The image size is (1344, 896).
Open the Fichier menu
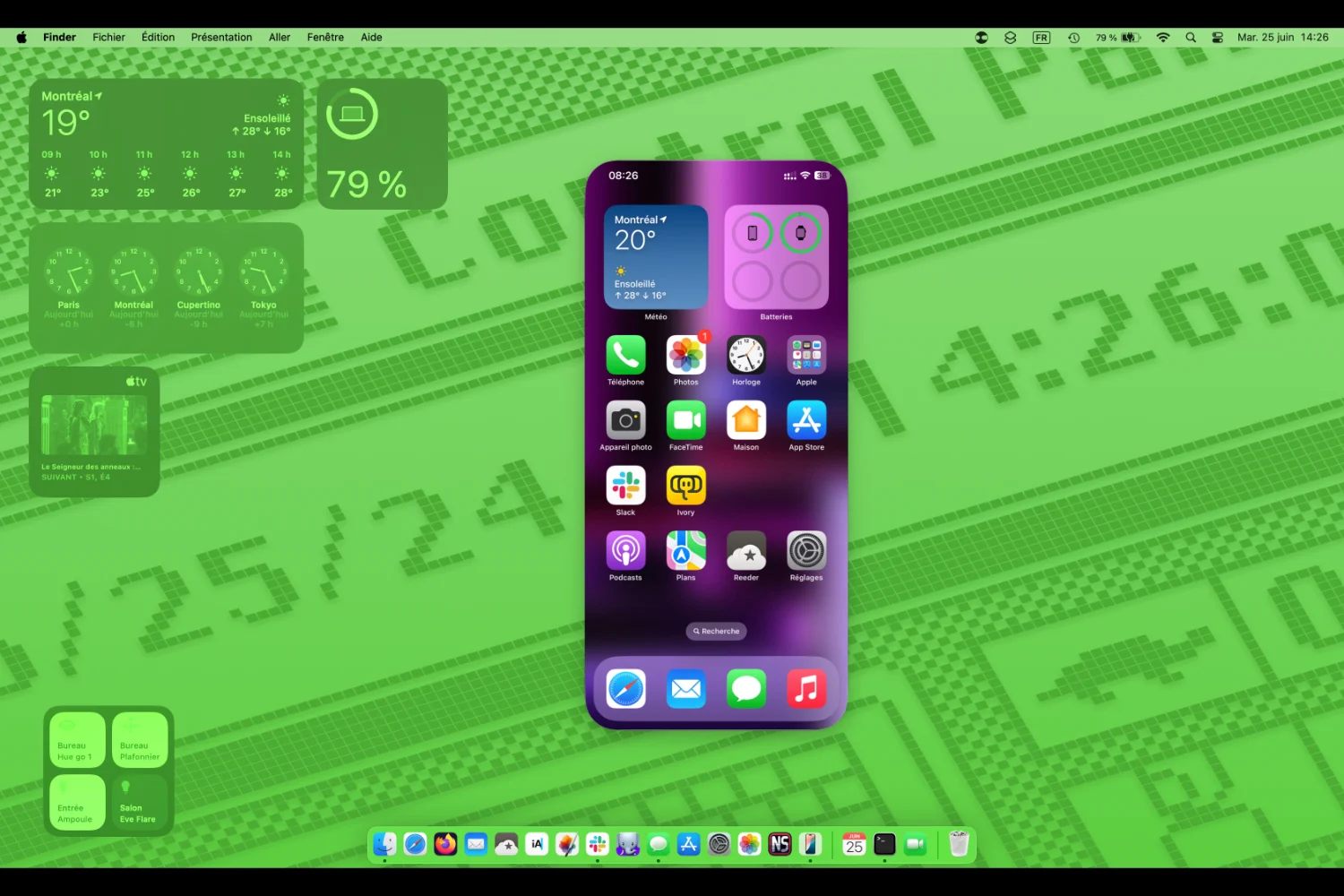[108, 38]
